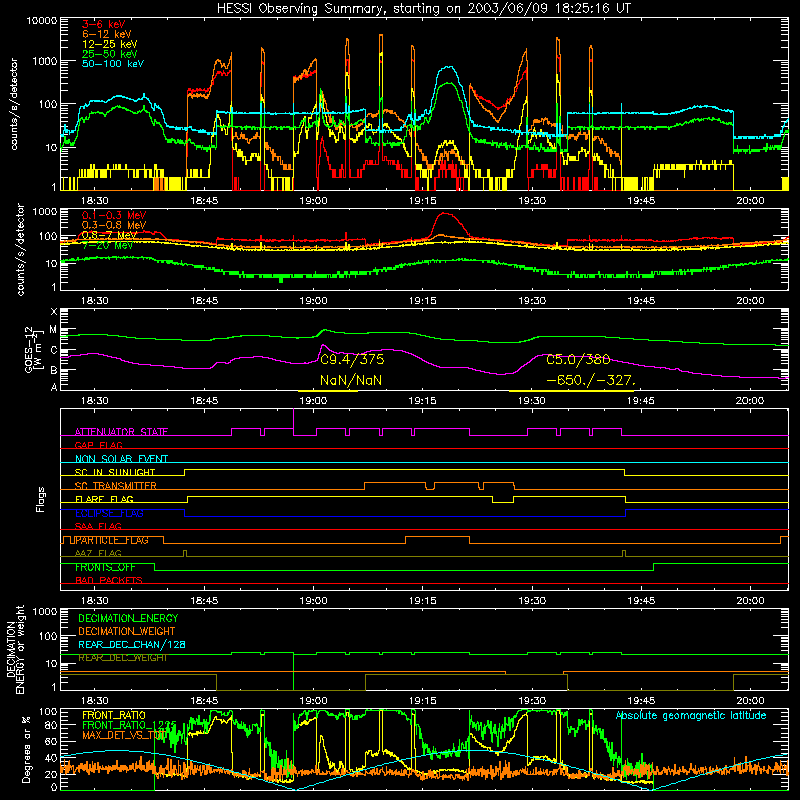Click the FRONT_RATIO legend label
This screenshot has height=800, width=800.
click(114, 715)
